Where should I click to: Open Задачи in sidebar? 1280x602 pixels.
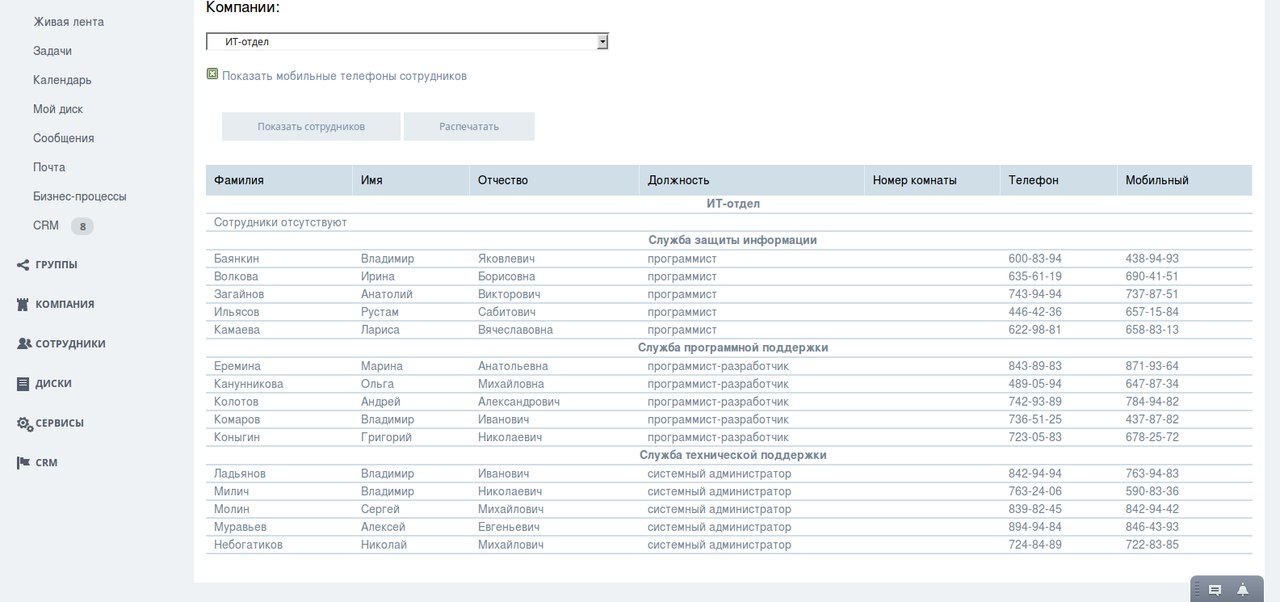point(52,51)
